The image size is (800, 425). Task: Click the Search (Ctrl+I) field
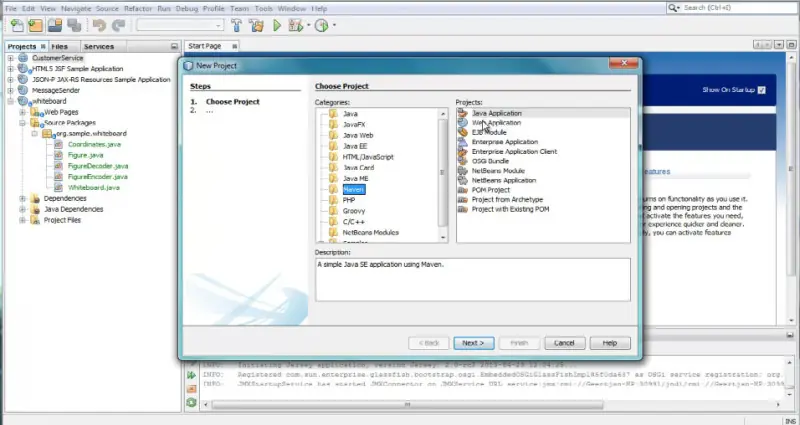point(733,8)
